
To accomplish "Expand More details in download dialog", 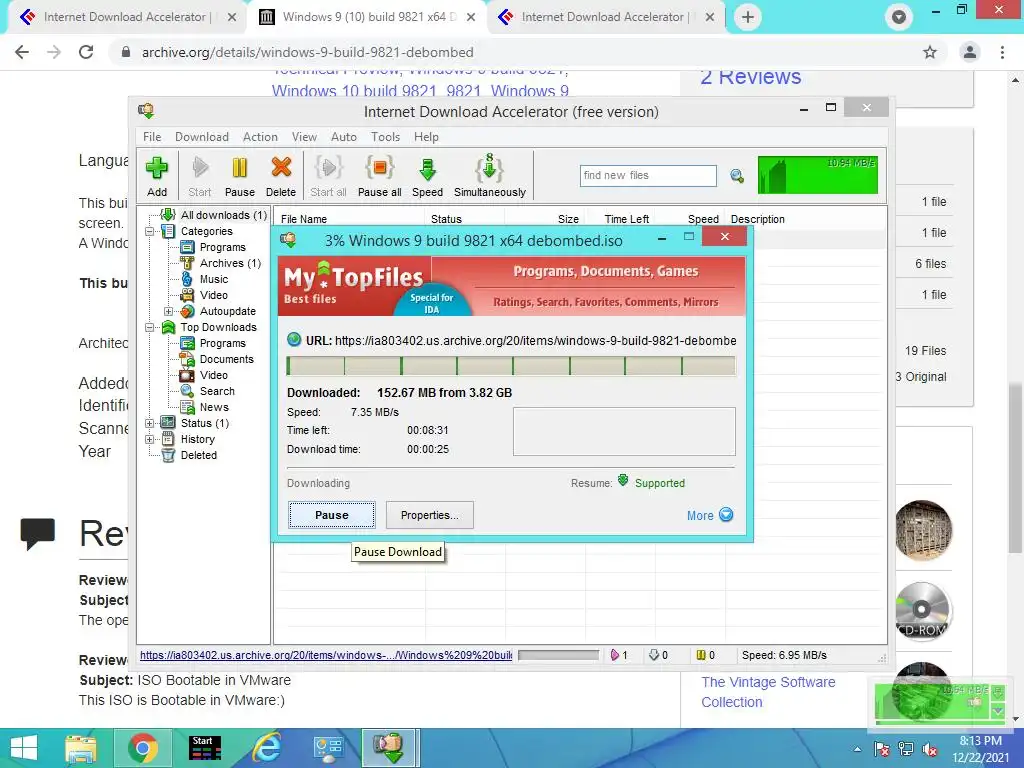I will point(710,515).
